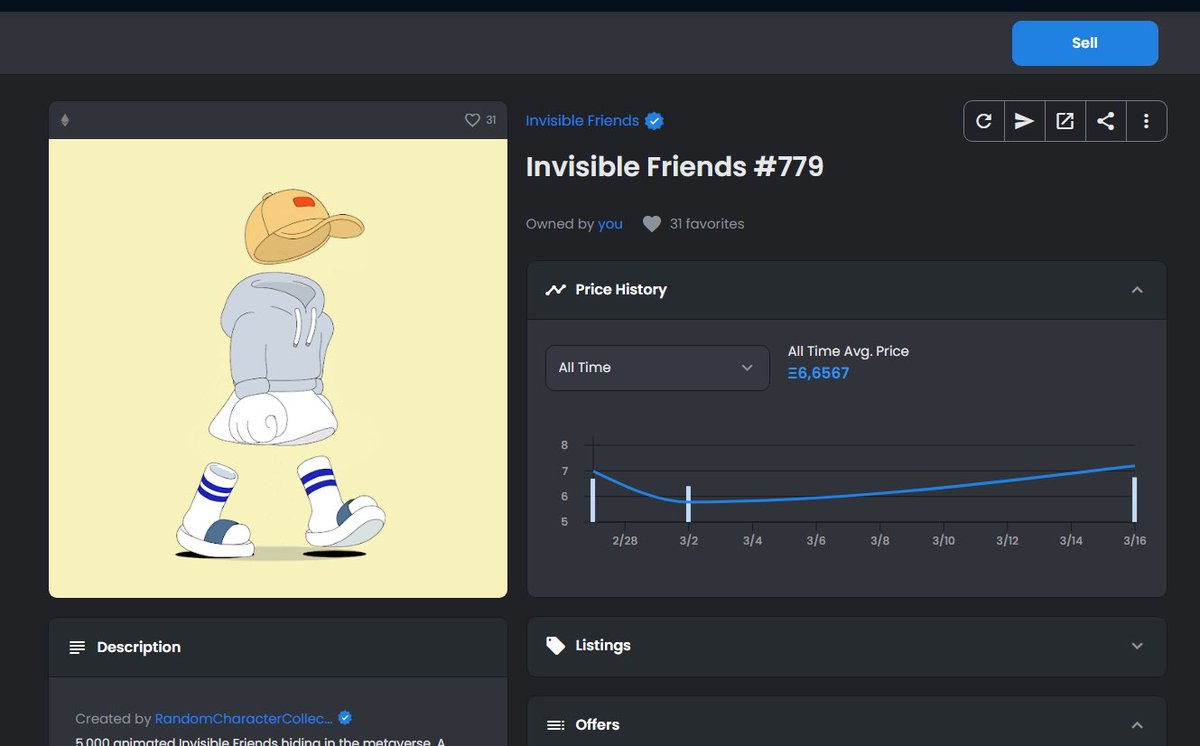Viewport: 1200px width, 746px height.
Task: Collapse the Price History panel chevron
Action: pos(1136,290)
